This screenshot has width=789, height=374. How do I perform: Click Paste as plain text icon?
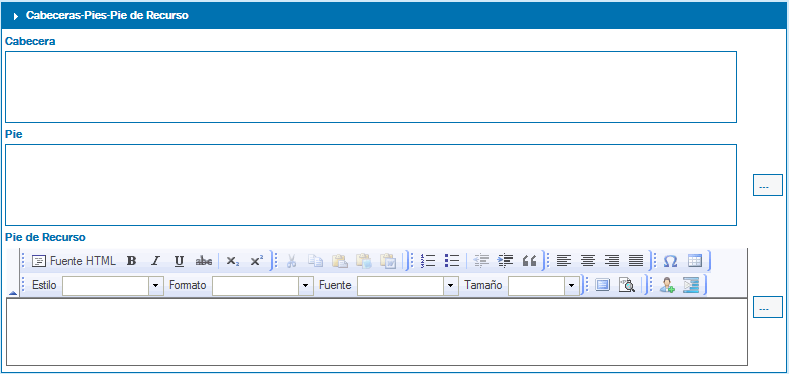point(364,261)
